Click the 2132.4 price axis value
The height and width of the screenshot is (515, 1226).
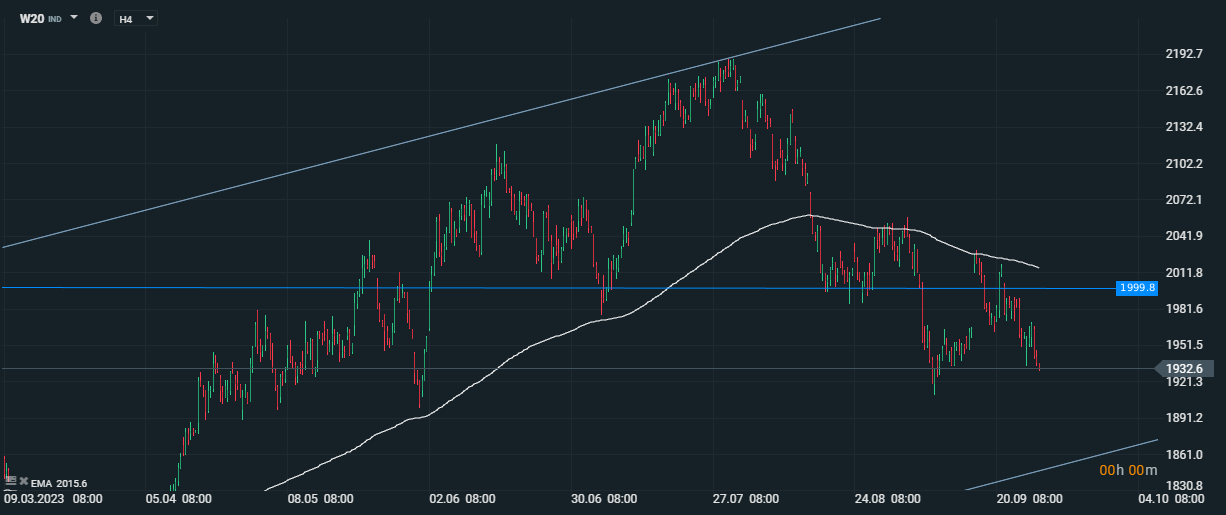click(1183, 127)
